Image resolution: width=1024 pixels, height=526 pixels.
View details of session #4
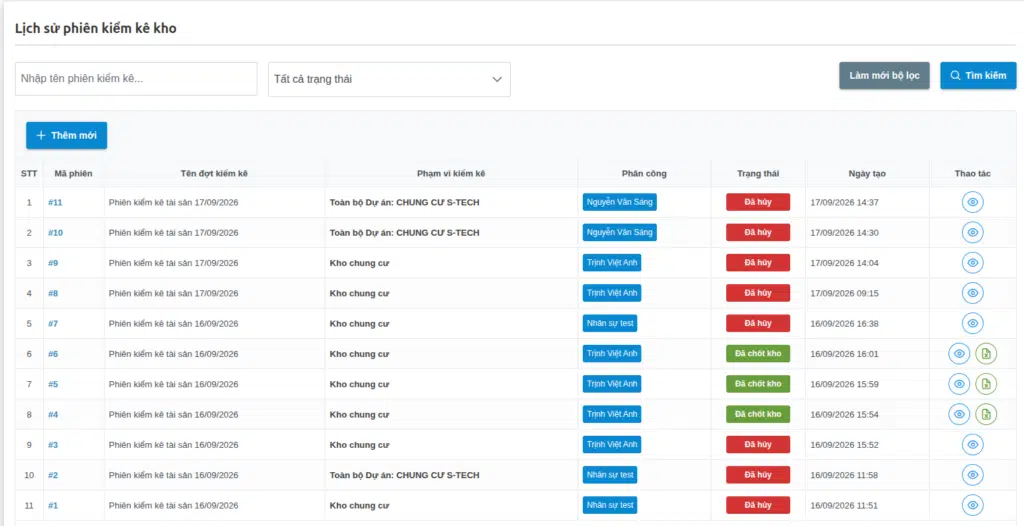tap(959, 414)
